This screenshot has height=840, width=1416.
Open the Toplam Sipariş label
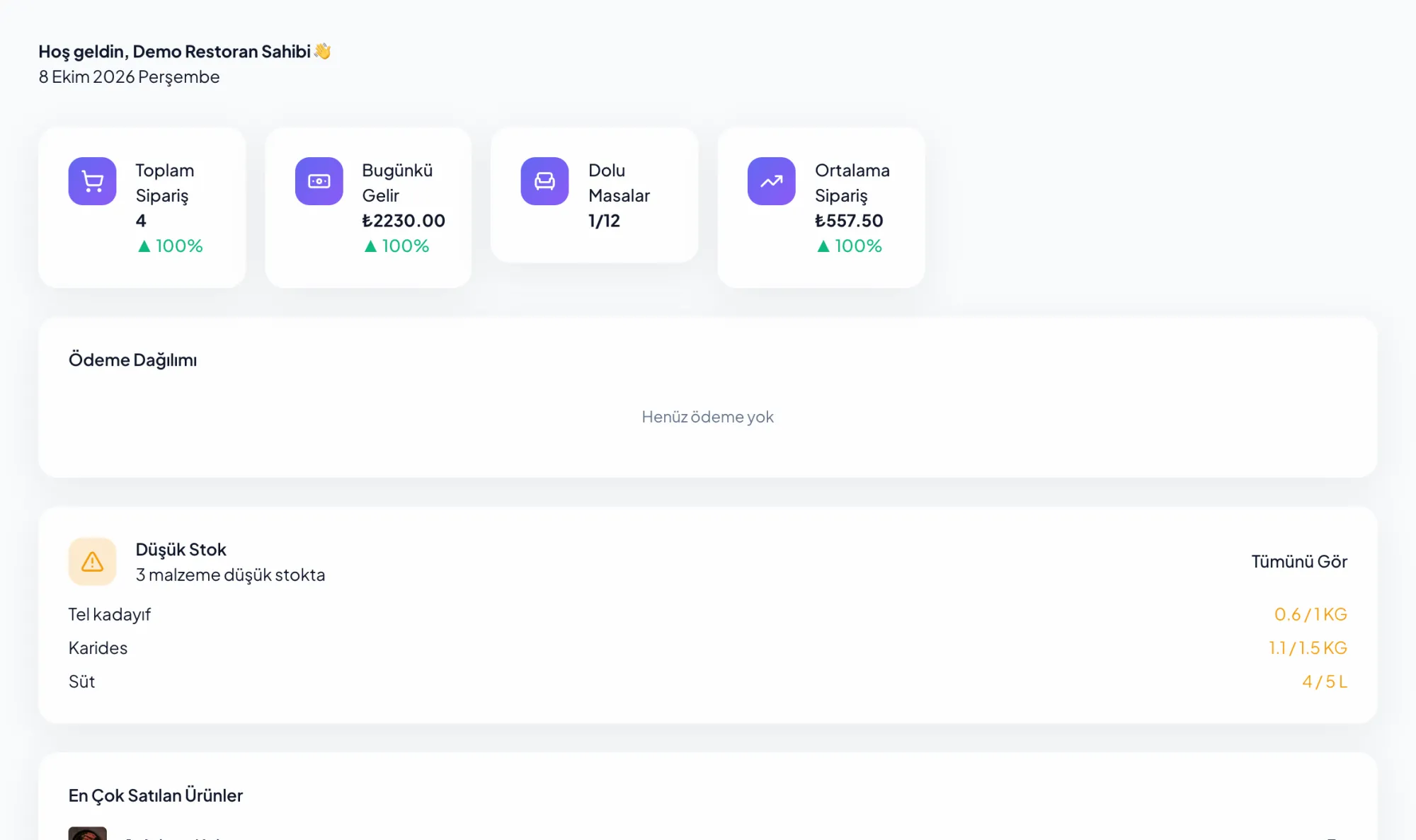coord(164,183)
